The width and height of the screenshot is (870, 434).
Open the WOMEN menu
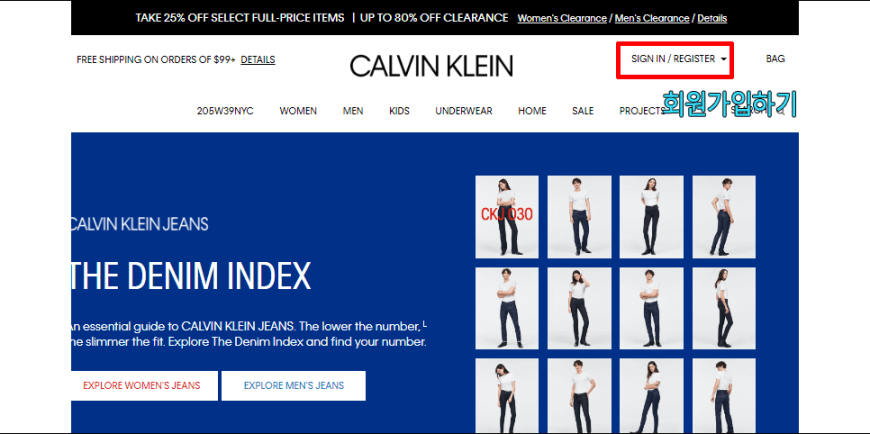click(298, 111)
